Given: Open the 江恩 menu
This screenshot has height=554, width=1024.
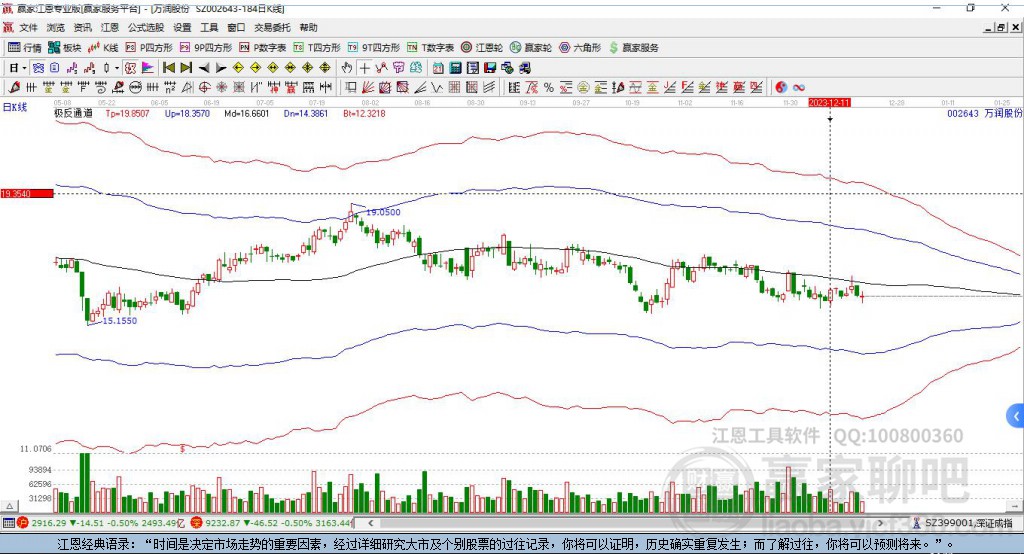Looking at the screenshot, I should [x=110, y=27].
